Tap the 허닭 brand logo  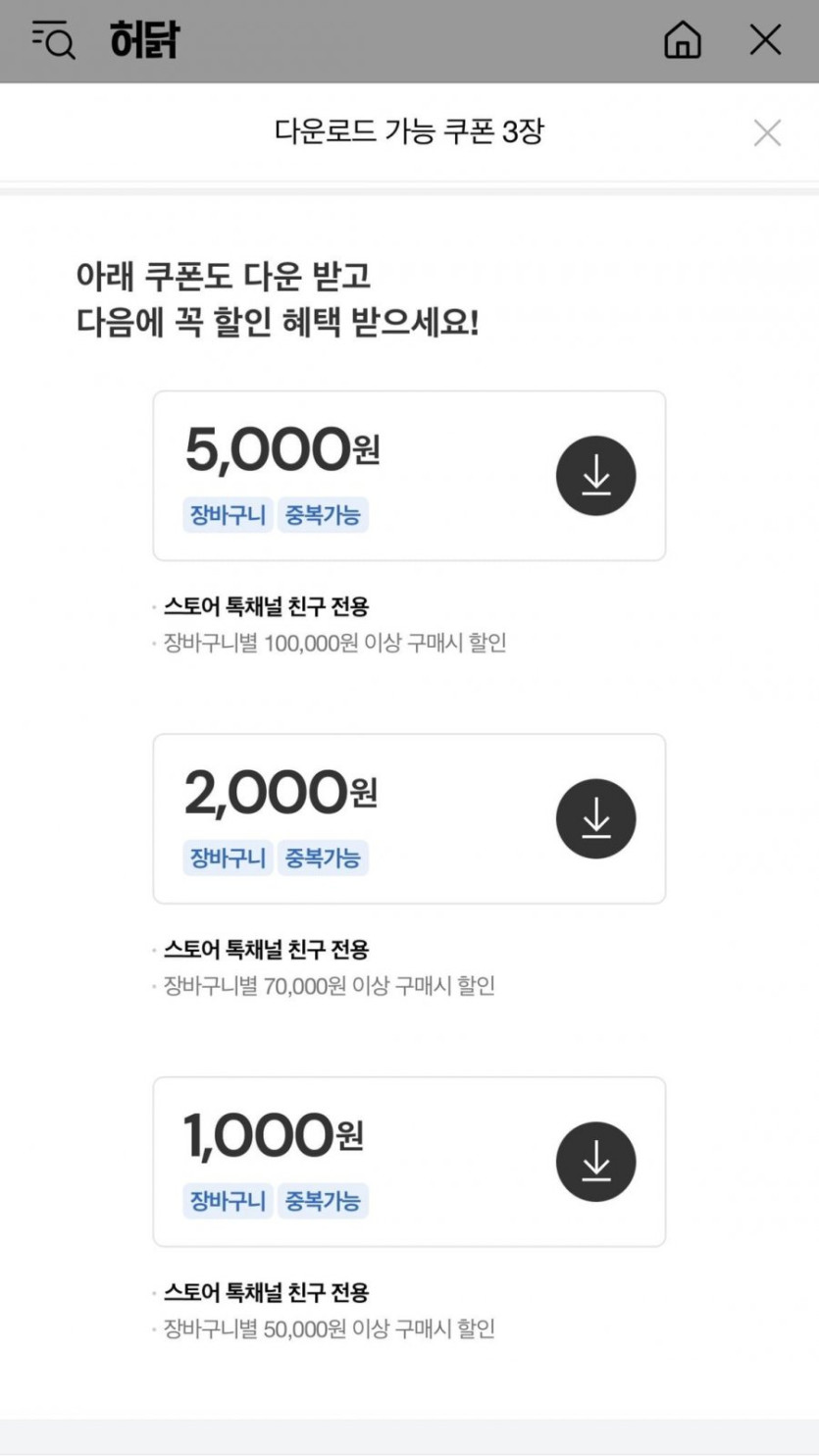(144, 41)
